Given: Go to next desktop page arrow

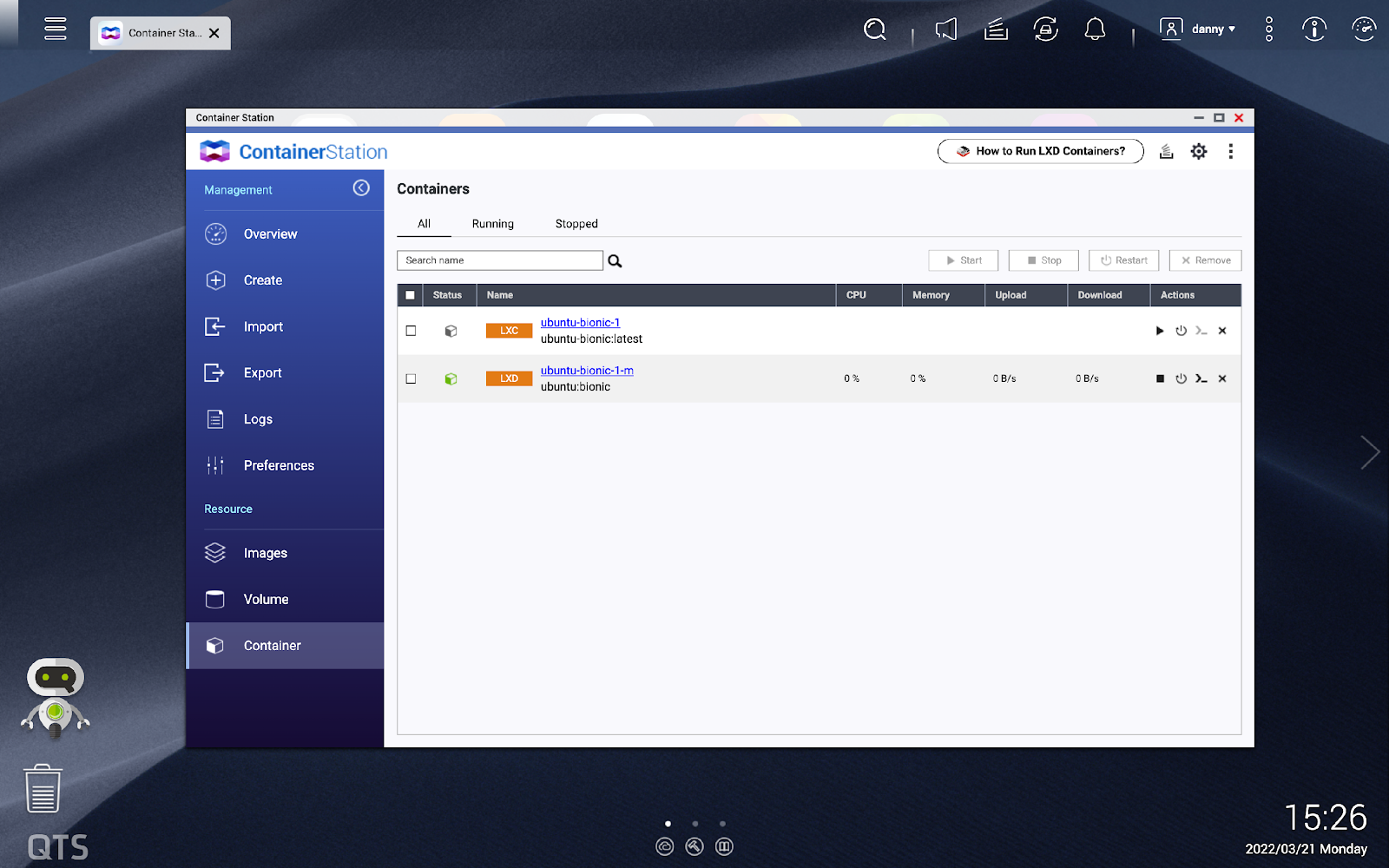Looking at the screenshot, I should [1370, 452].
